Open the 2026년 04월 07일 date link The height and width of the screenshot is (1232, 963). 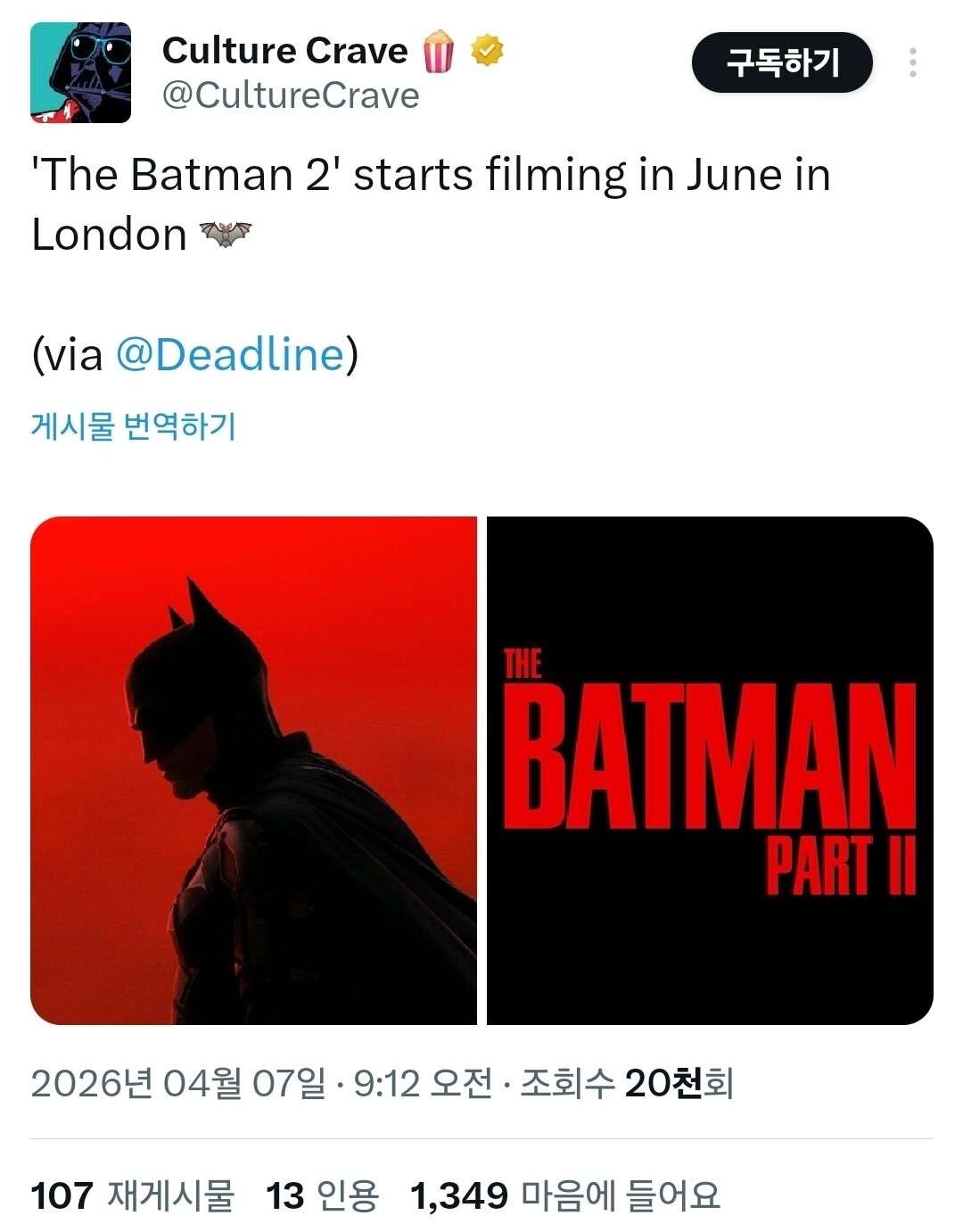coord(178,1083)
